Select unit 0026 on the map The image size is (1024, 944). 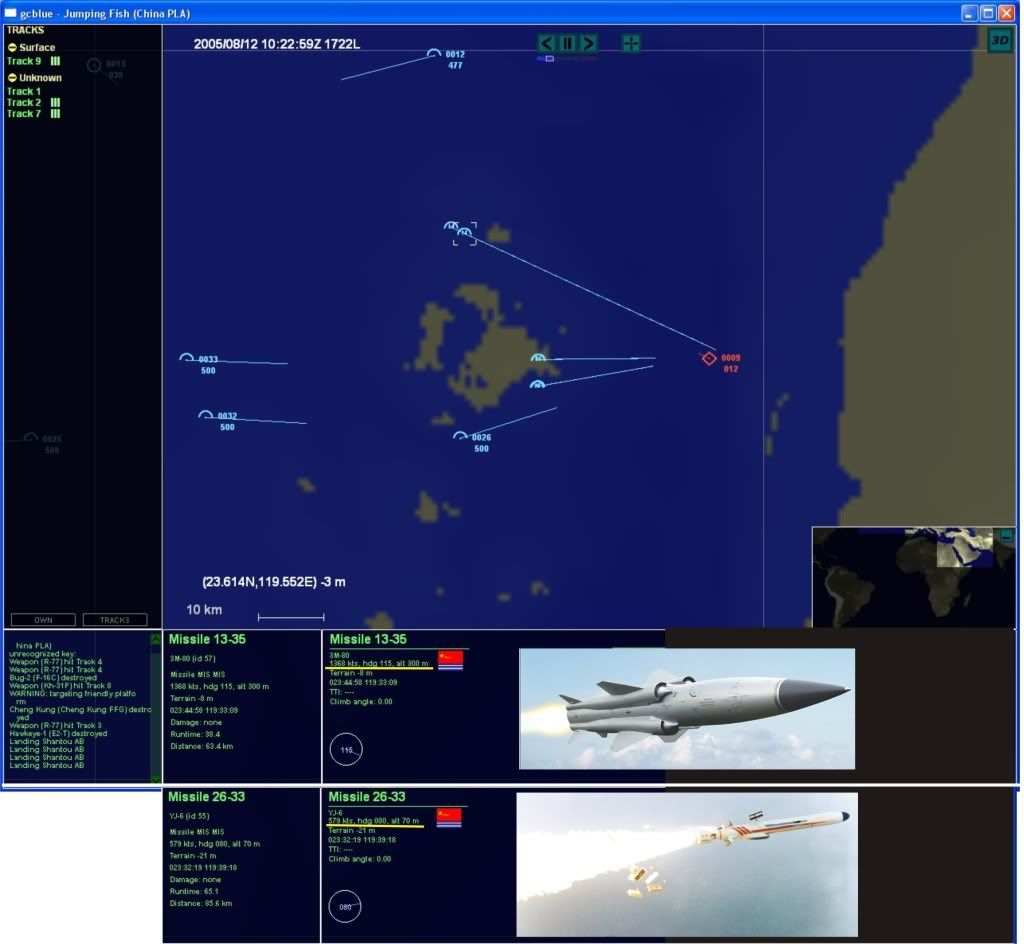460,437
